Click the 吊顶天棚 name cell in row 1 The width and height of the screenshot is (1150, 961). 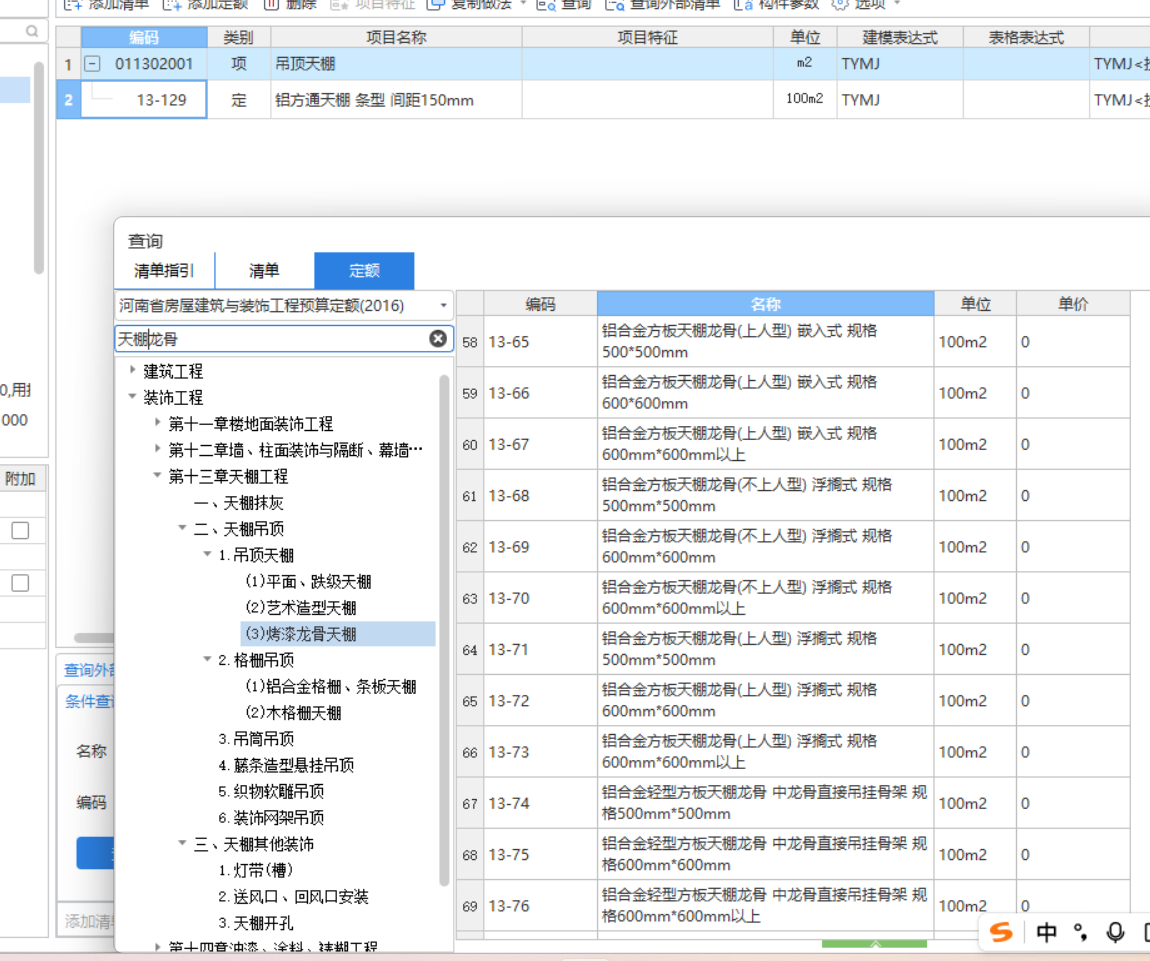(396, 64)
